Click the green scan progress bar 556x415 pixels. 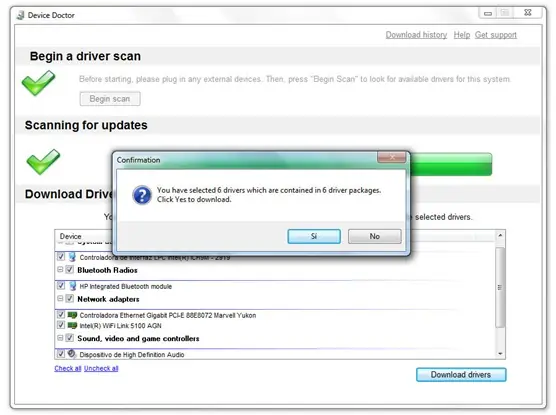point(451,164)
